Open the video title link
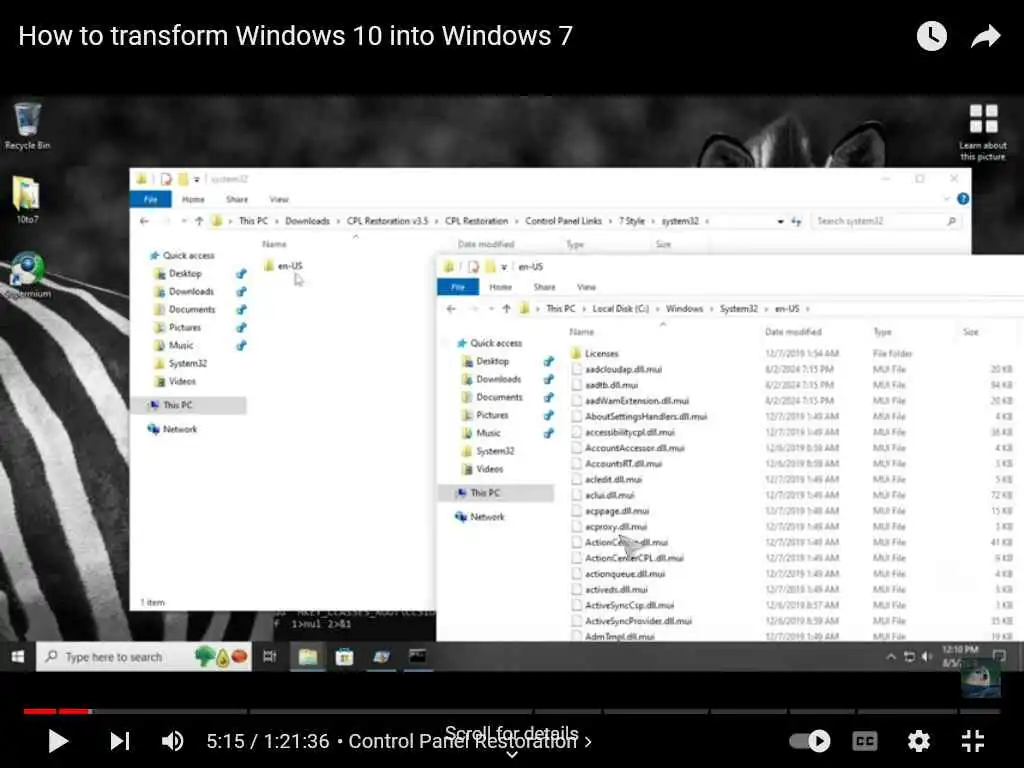 pos(295,36)
